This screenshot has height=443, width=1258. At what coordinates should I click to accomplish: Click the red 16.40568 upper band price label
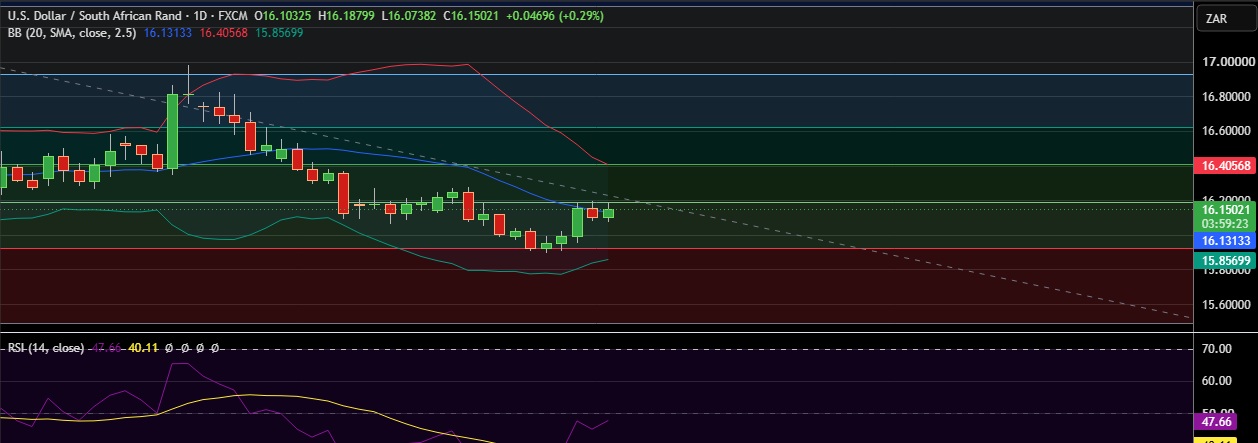[x=1226, y=165]
